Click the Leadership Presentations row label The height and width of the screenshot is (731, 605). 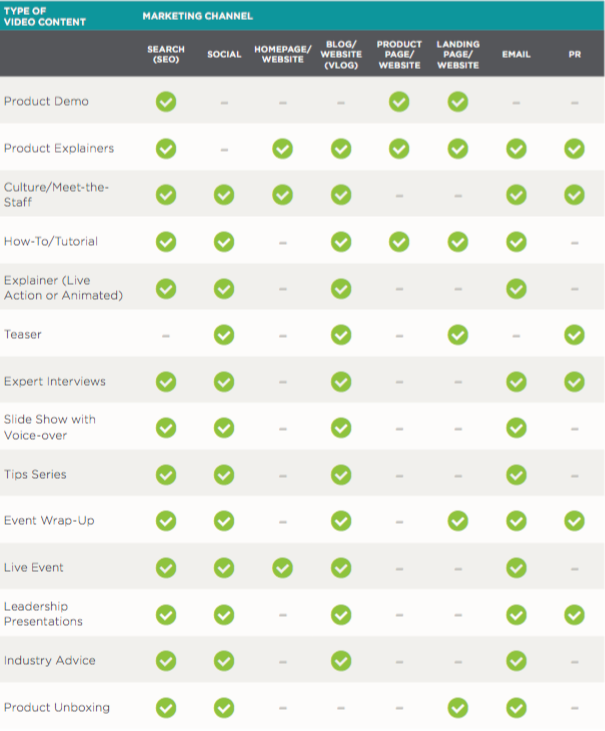tap(43, 614)
